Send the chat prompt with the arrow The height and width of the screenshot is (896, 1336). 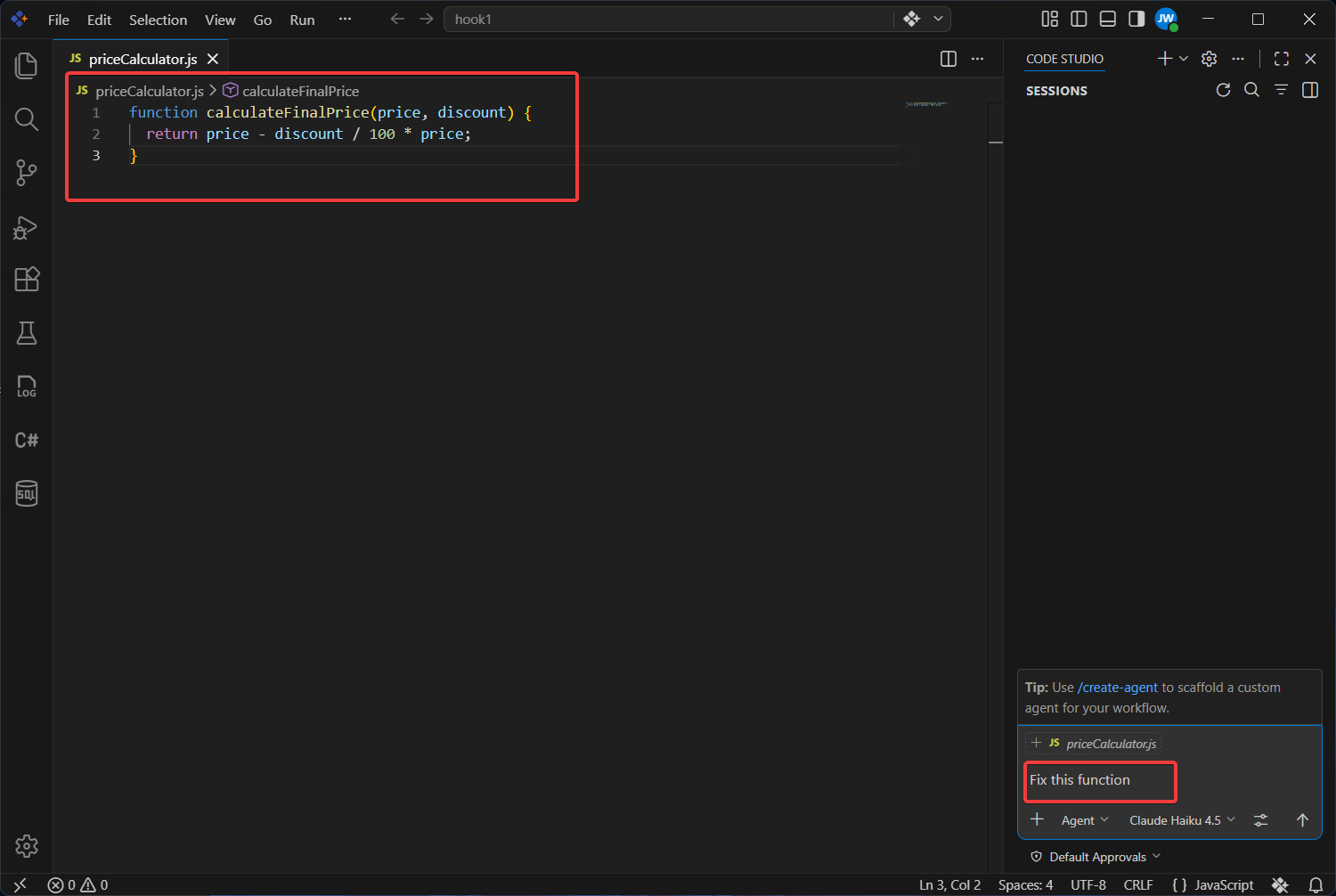pyautogui.click(x=1302, y=820)
